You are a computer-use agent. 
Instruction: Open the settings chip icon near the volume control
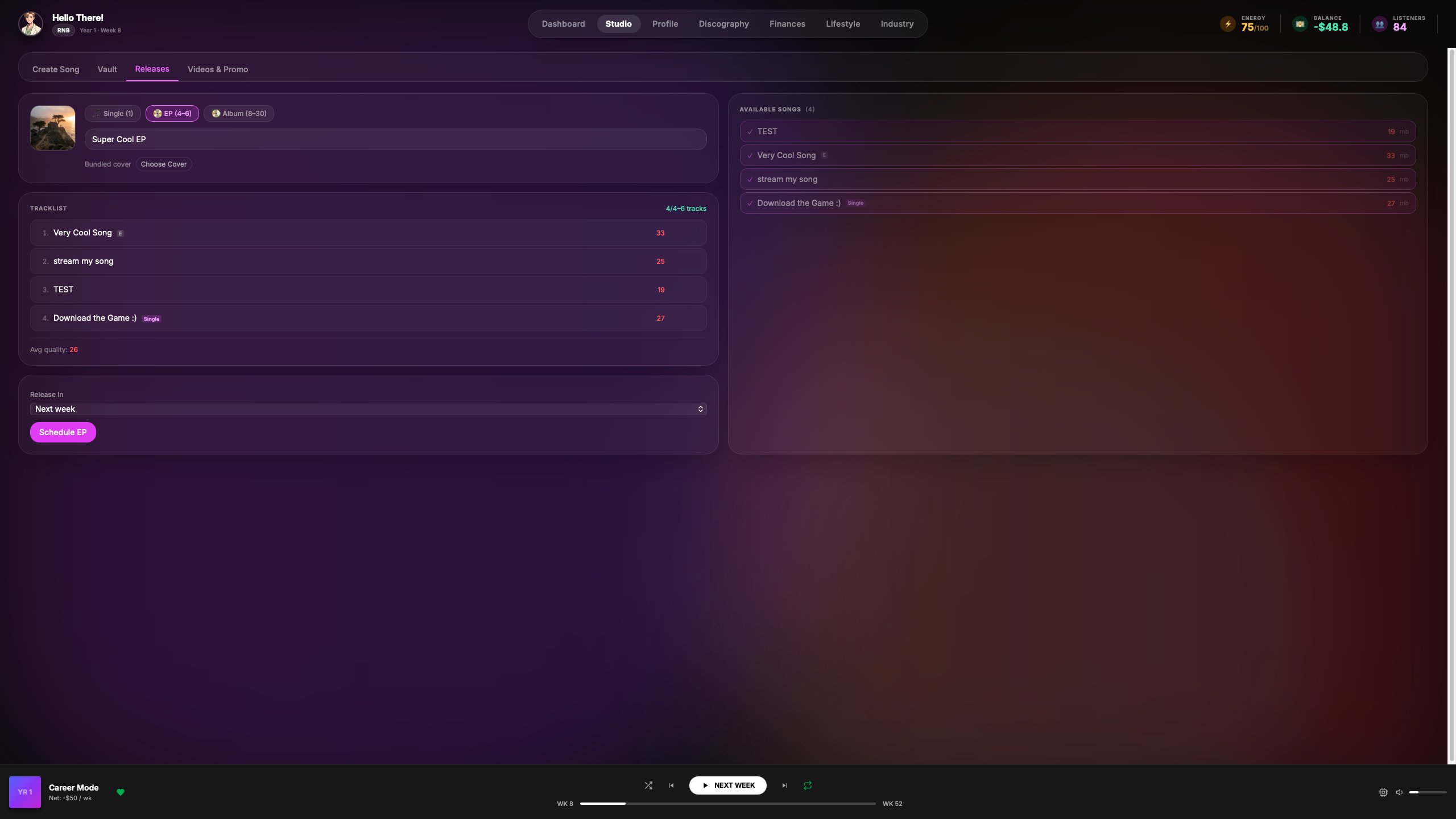1383,792
